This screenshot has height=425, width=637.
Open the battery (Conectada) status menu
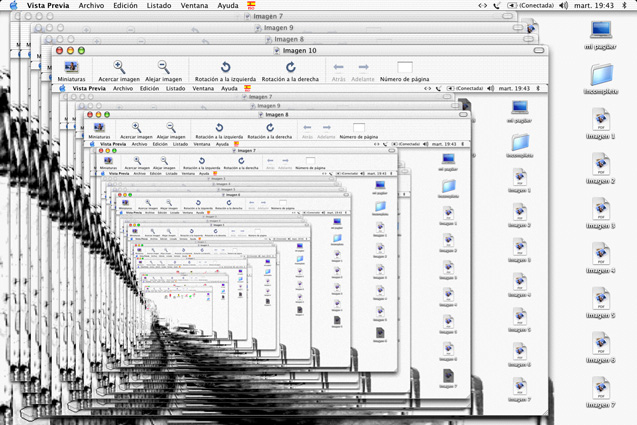pyautogui.click(x=531, y=5)
